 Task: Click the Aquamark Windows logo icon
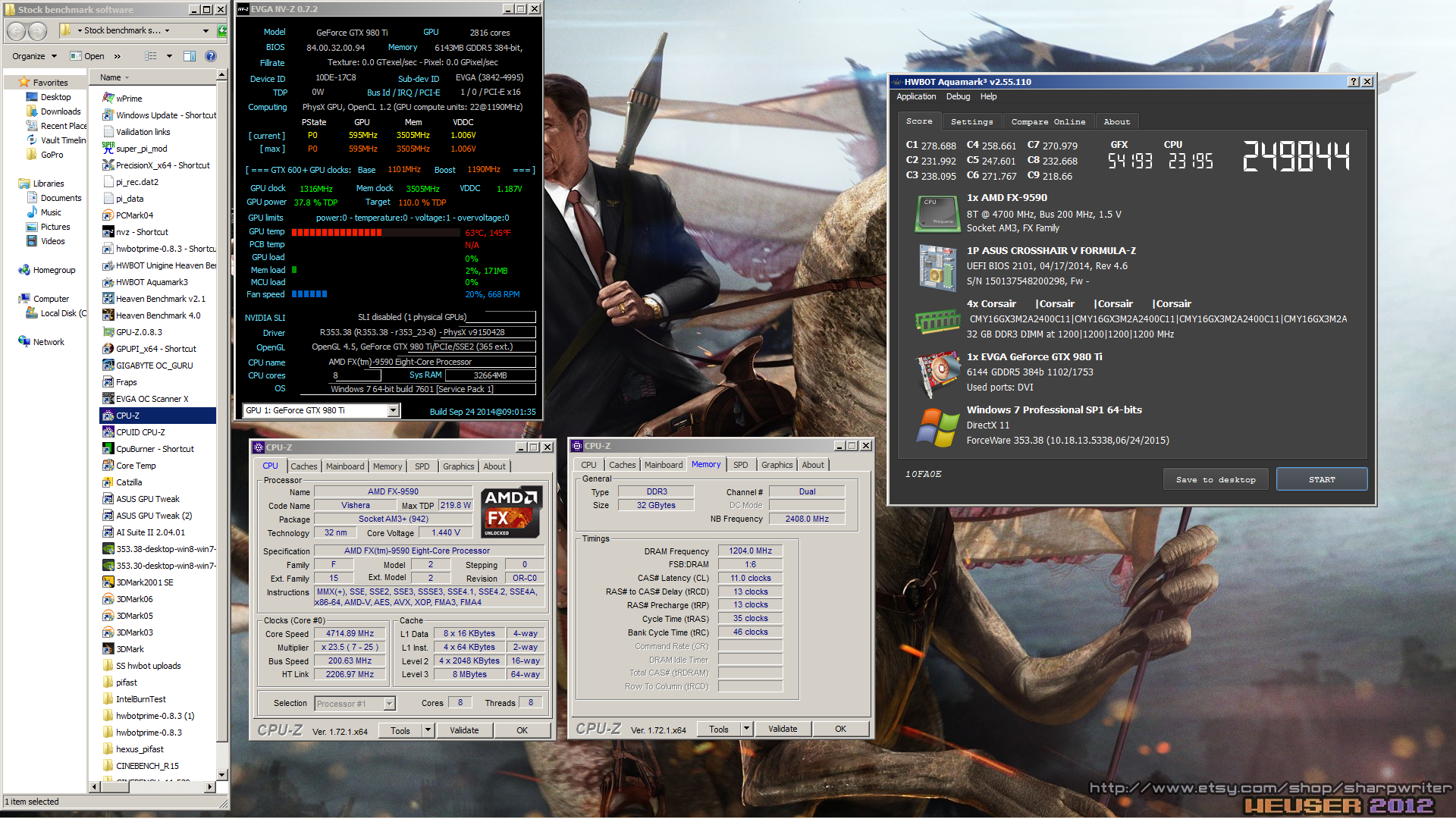click(x=938, y=427)
